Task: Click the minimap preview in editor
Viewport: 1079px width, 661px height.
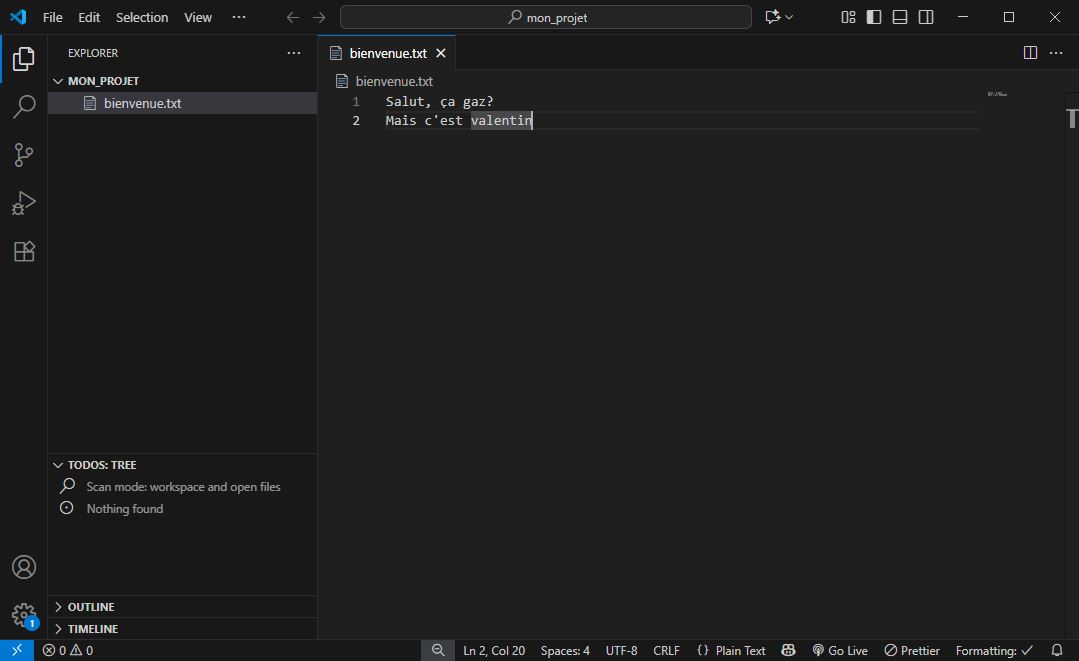Action: (x=997, y=94)
